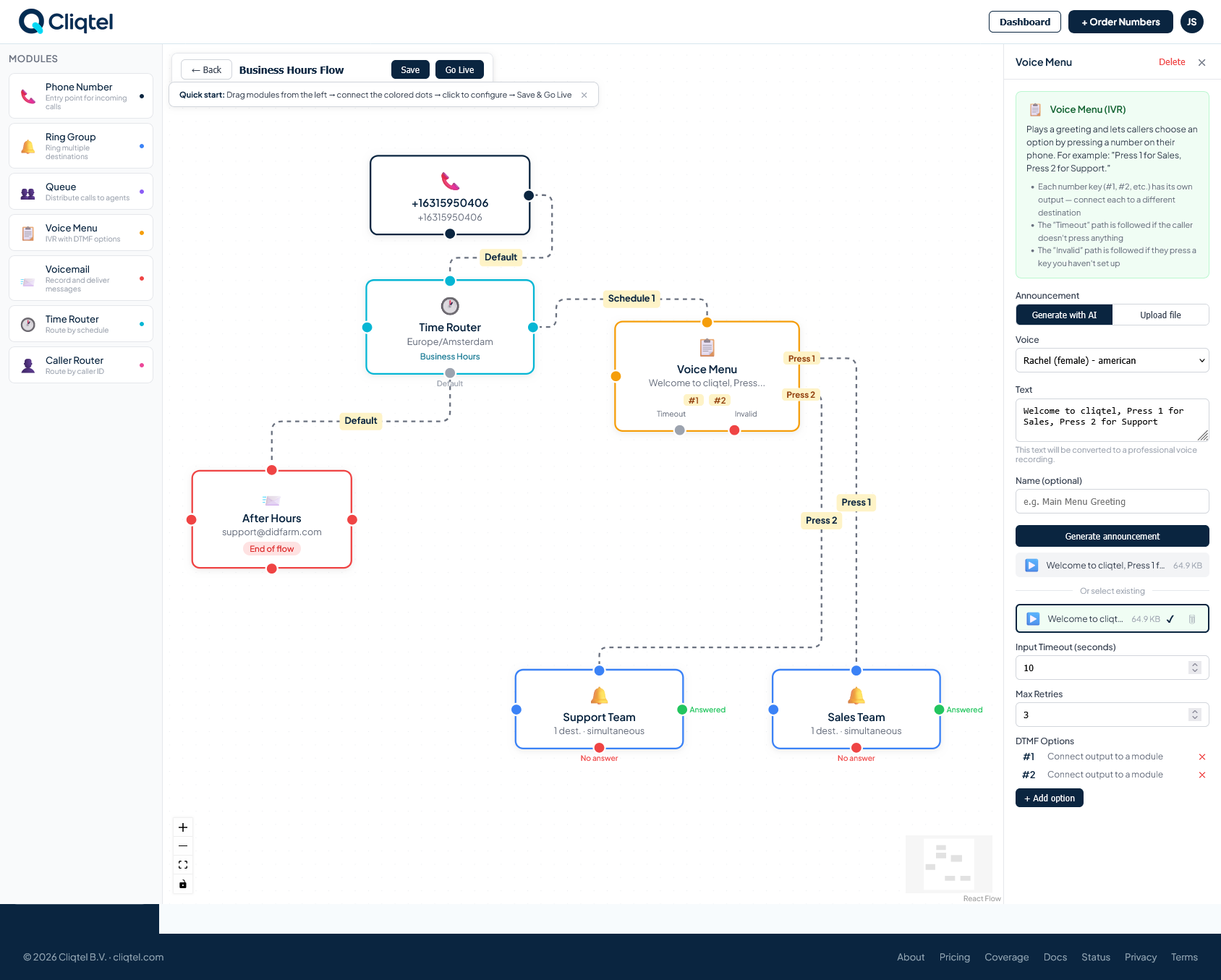Screen dimensions: 1221x980
Task: Toggle the canvas lock control
Action: coord(182,884)
